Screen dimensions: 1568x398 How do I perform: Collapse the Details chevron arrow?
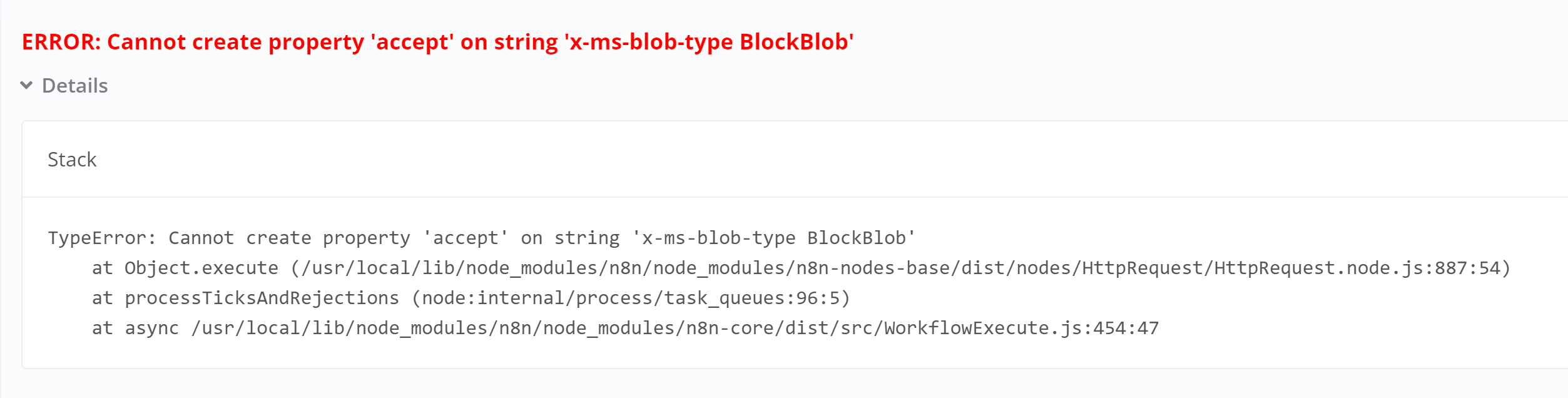click(x=26, y=85)
